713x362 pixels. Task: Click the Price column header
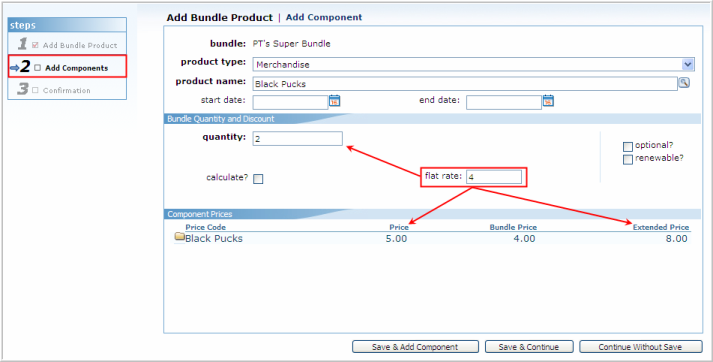coord(399,227)
